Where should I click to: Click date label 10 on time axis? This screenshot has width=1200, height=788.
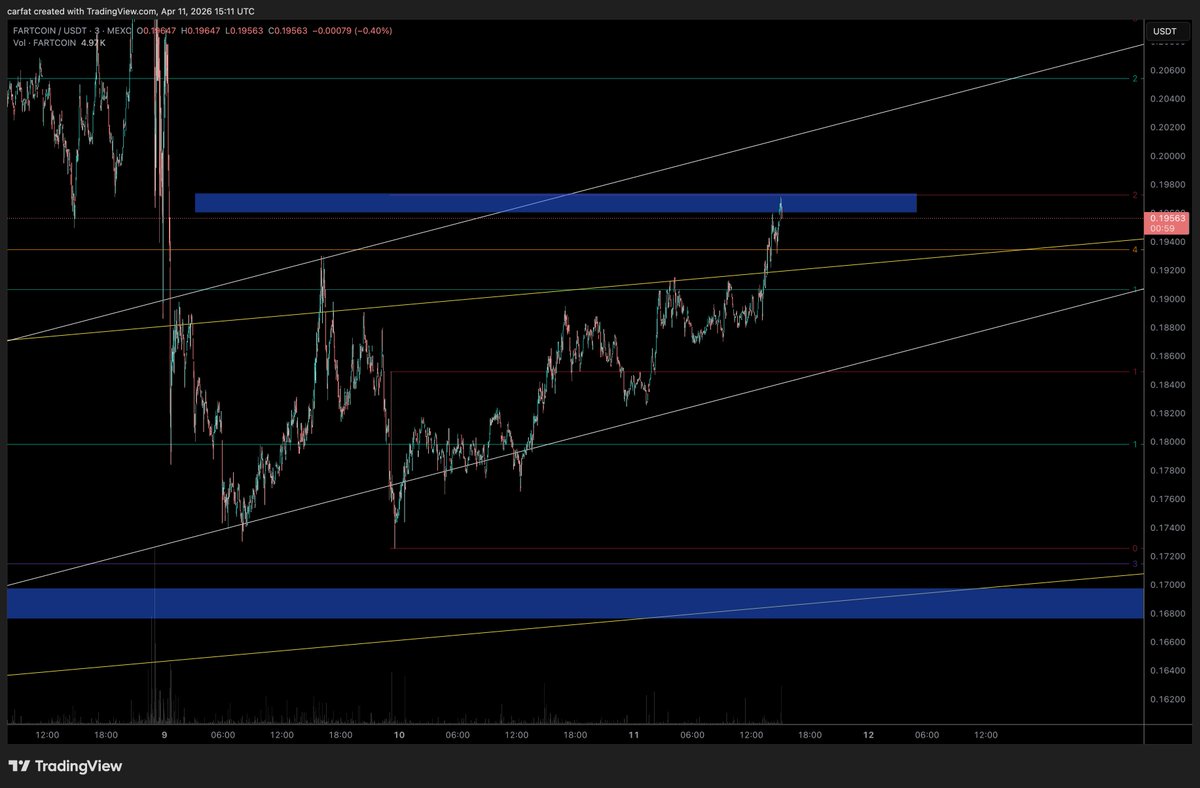(x=399, y=734)
